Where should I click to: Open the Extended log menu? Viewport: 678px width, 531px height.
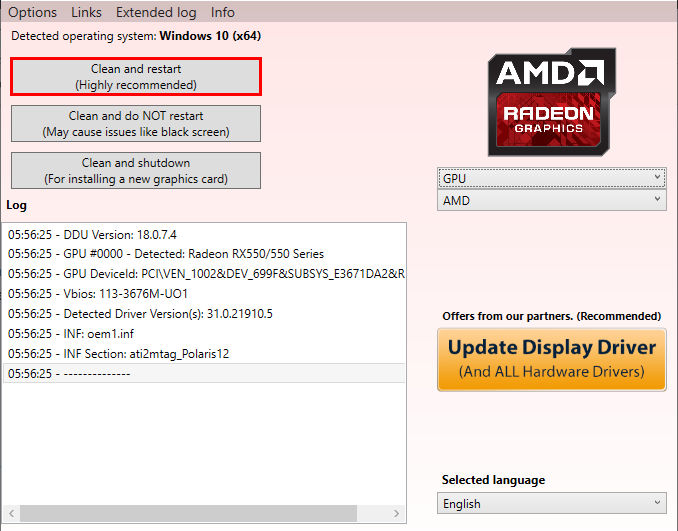pos(156,12)
